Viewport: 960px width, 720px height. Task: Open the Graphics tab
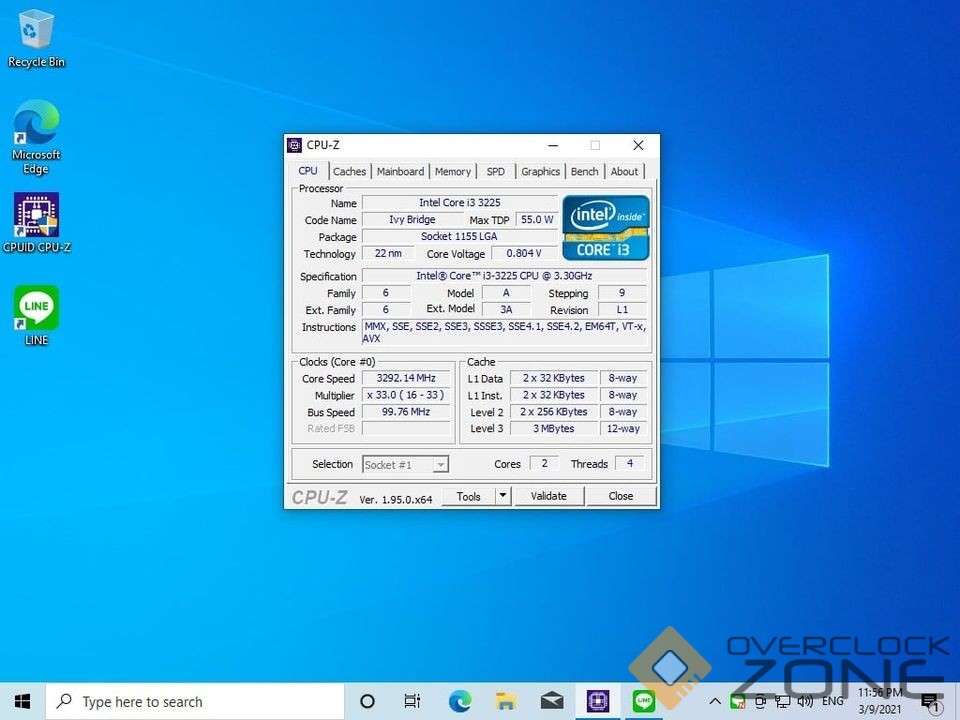coord(540,171)
